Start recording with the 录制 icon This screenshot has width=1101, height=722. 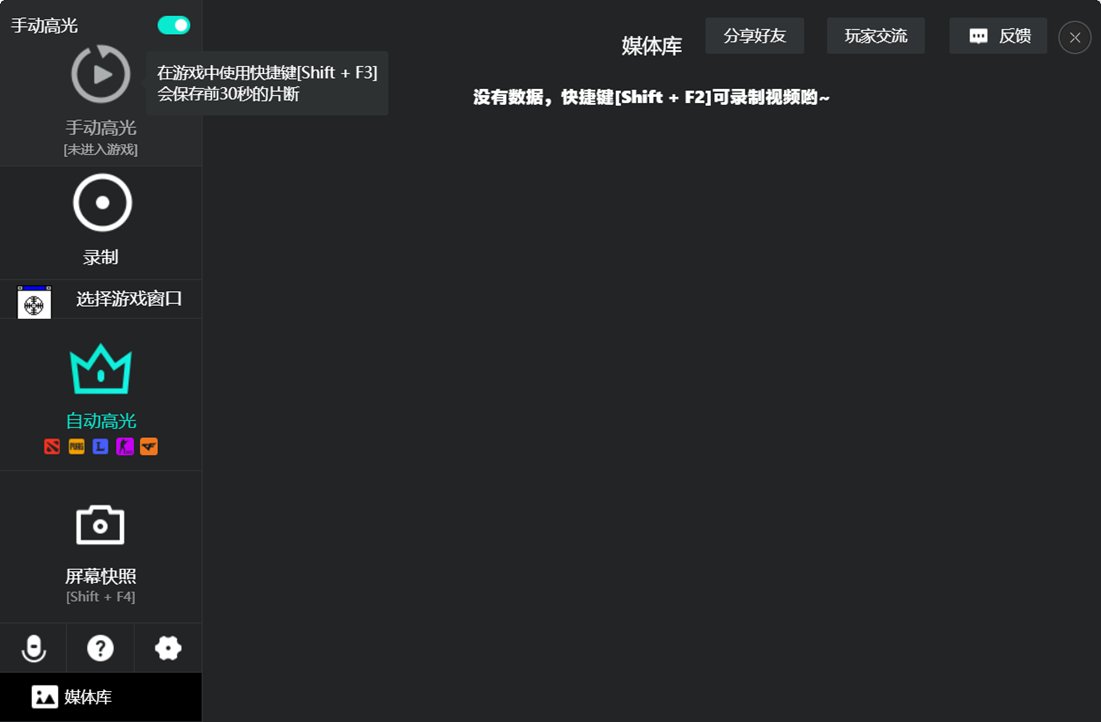(x=102, y=203)
